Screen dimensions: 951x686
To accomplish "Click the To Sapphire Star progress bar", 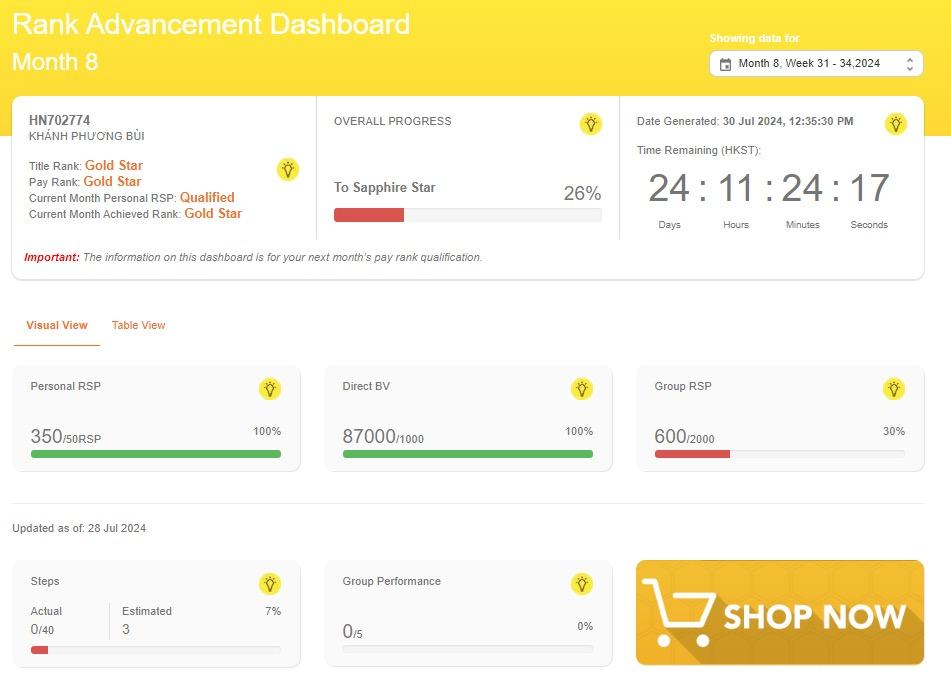I will pos(468,215).
